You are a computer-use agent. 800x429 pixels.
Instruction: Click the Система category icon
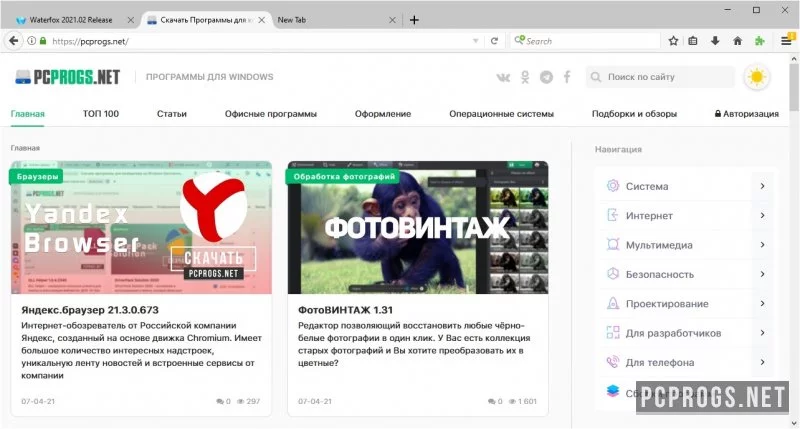tap(613, 186)
